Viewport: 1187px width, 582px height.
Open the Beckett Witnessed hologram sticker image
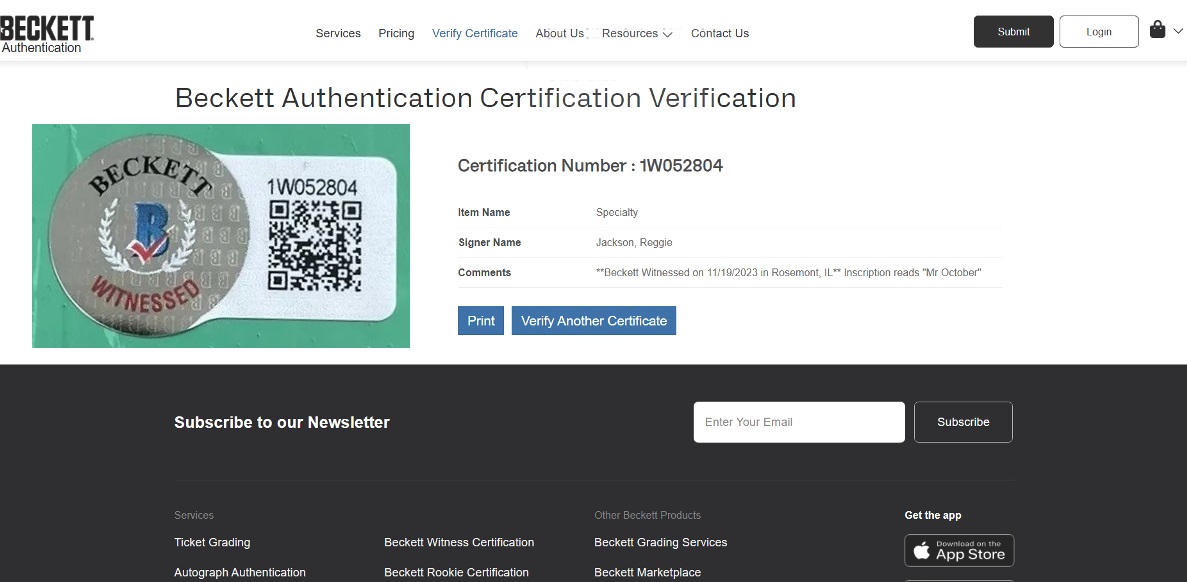point(221,236)
